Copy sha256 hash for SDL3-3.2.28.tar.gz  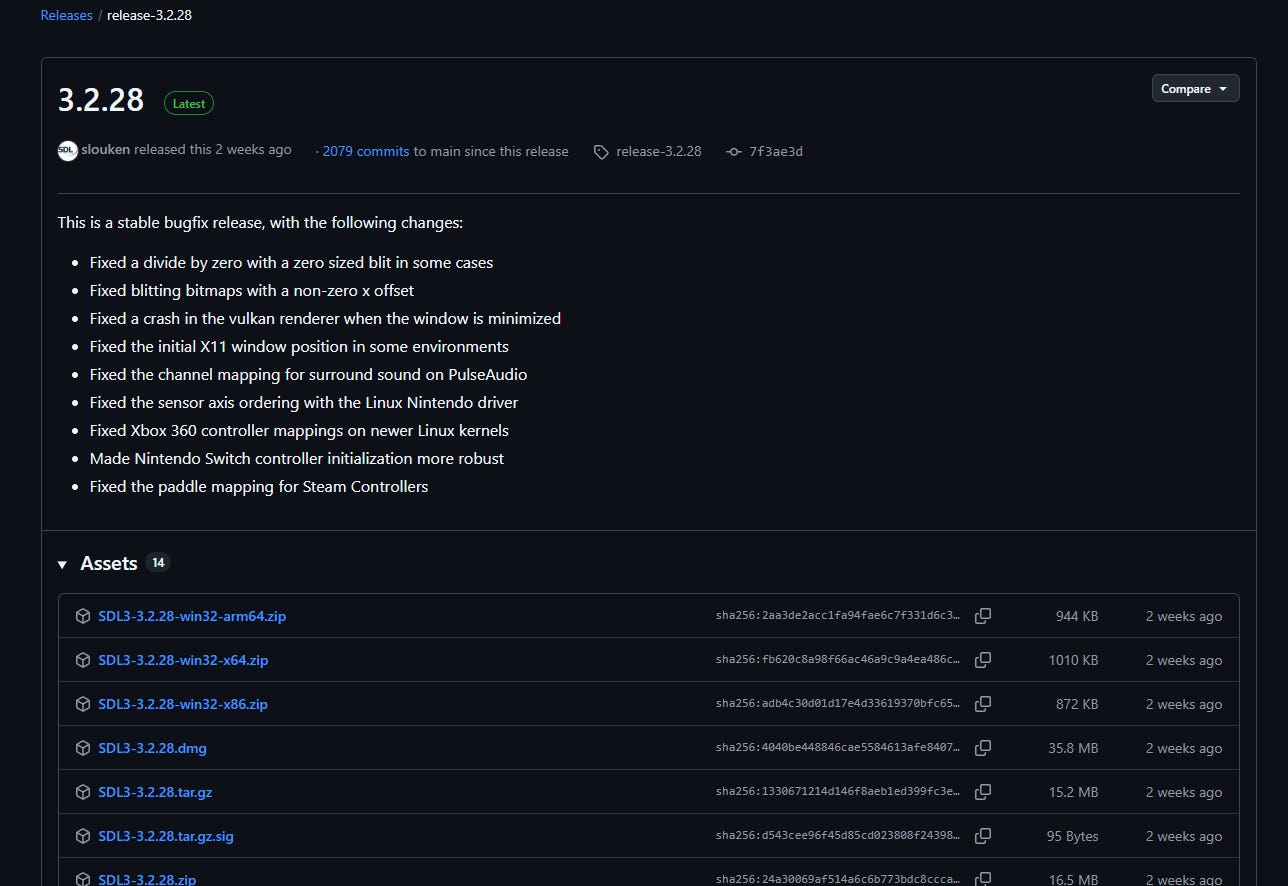983,792
